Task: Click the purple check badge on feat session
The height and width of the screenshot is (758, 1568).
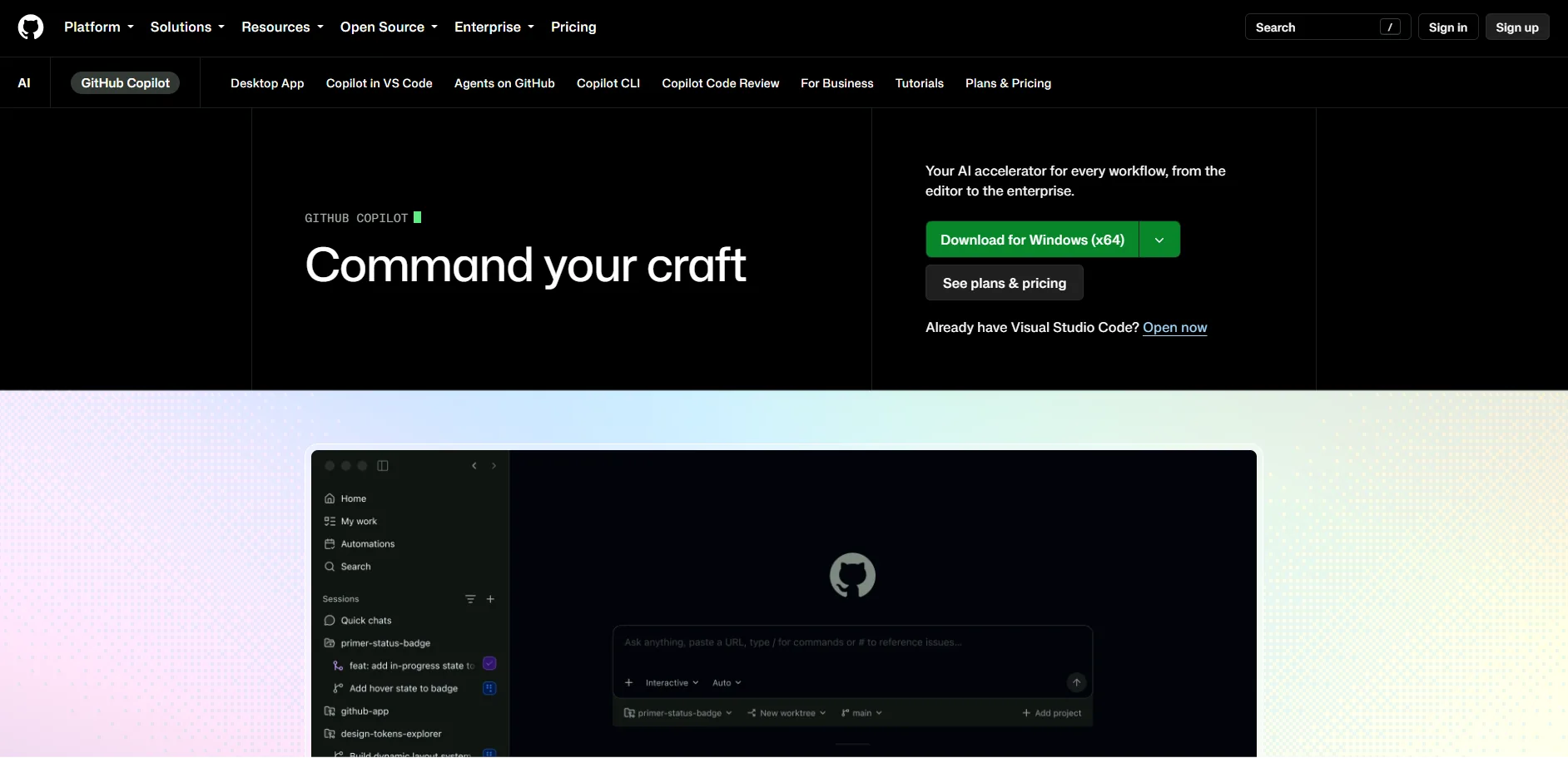Action: pos(489,664)
